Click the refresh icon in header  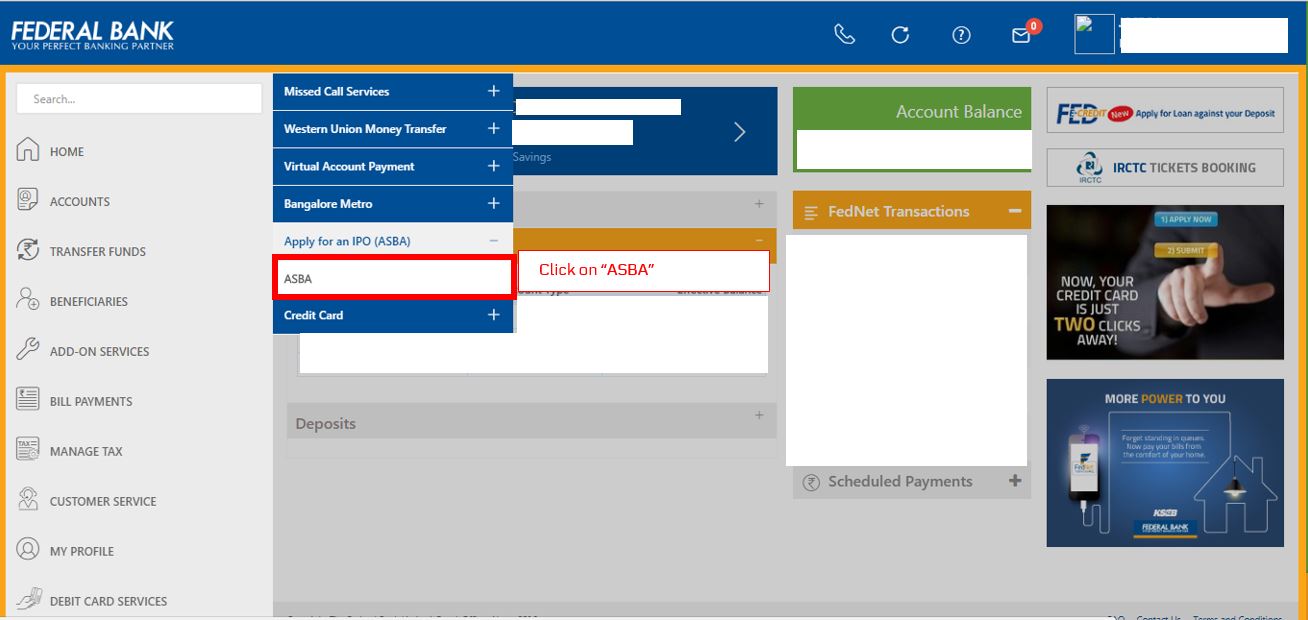[x=900, y=35]
